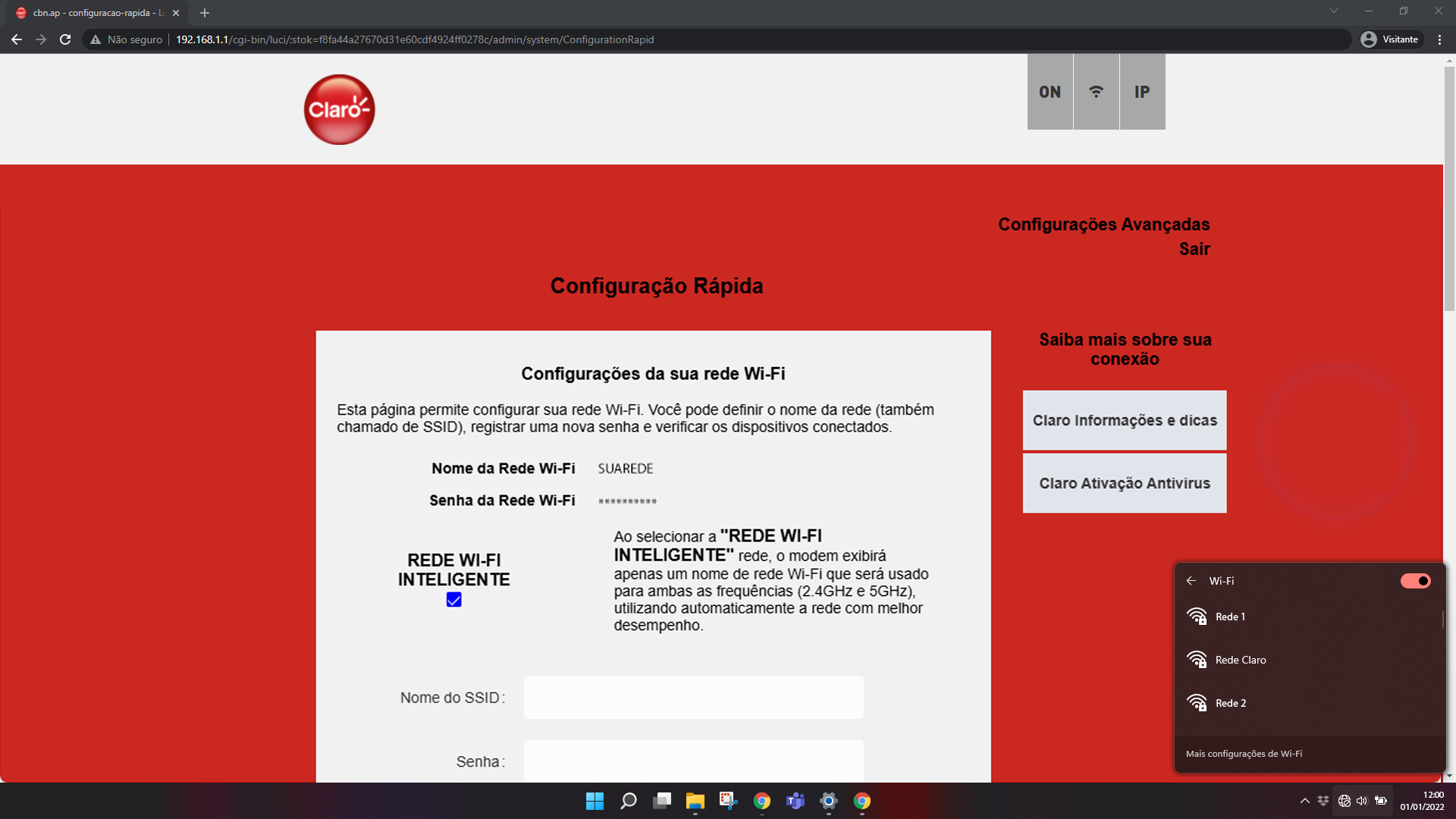The image size is (1456, 819).
Task: Open Windows Start menu
Action: pyautogui.click(x=595, y=801)
